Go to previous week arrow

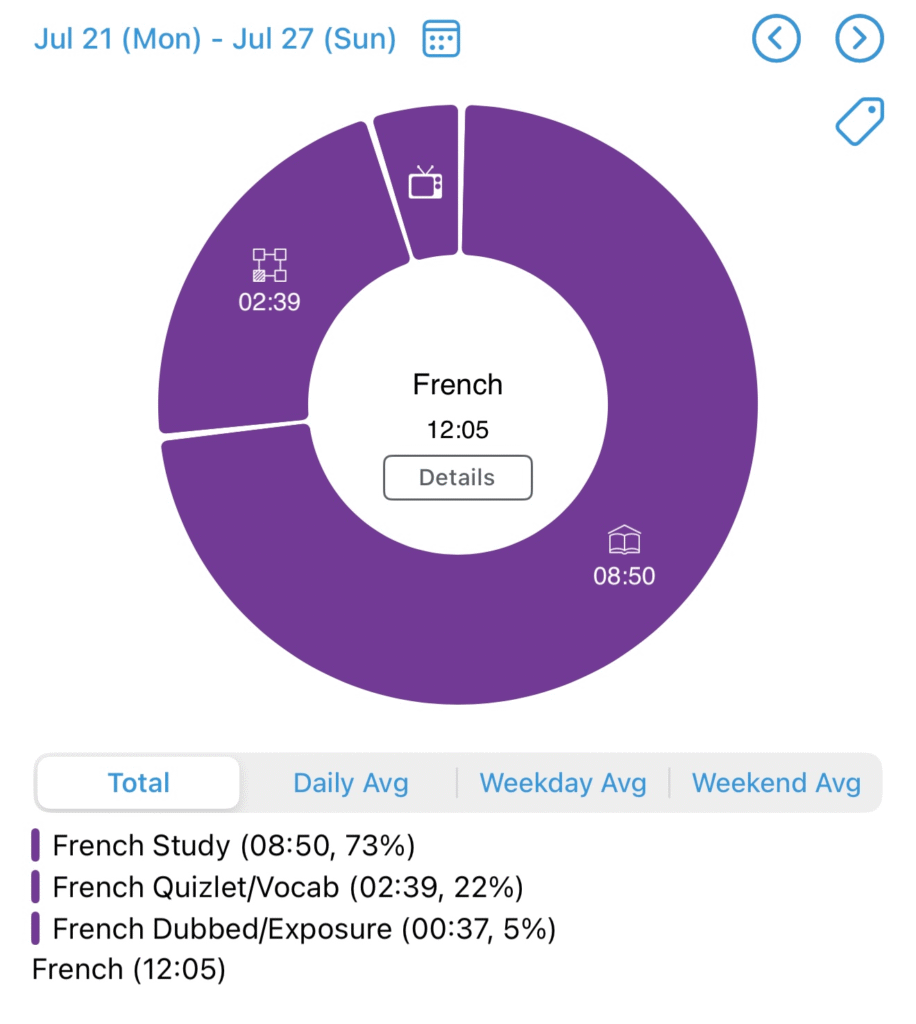(x=777, y=39)
